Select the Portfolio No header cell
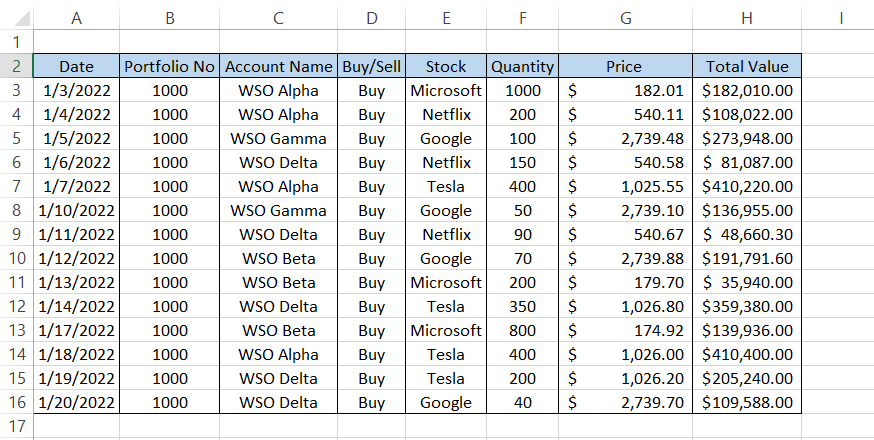The height and width of the screenshot is (440, 874). click(x=169, y=66)
